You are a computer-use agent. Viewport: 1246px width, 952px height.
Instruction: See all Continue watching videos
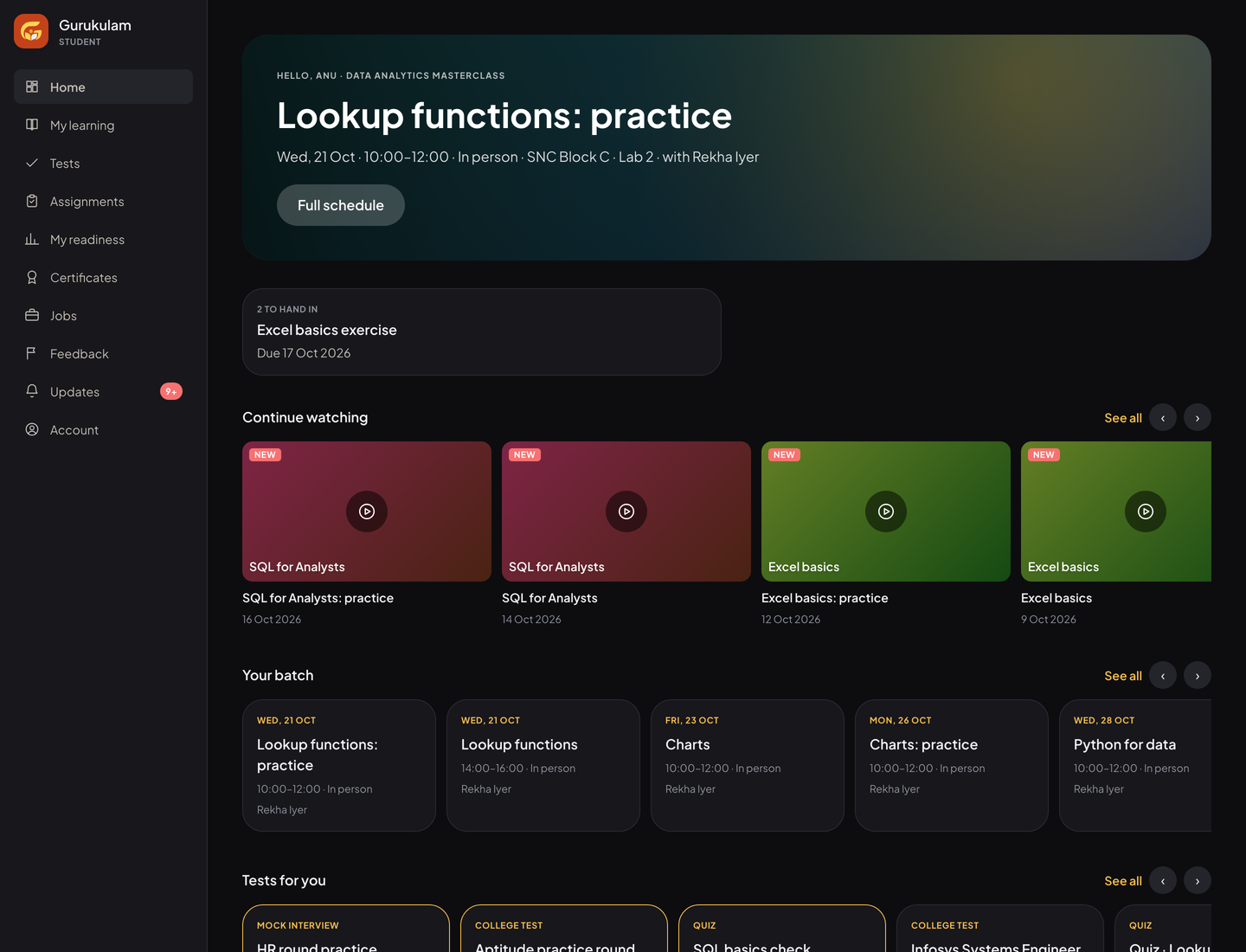tap(1123, 418)
